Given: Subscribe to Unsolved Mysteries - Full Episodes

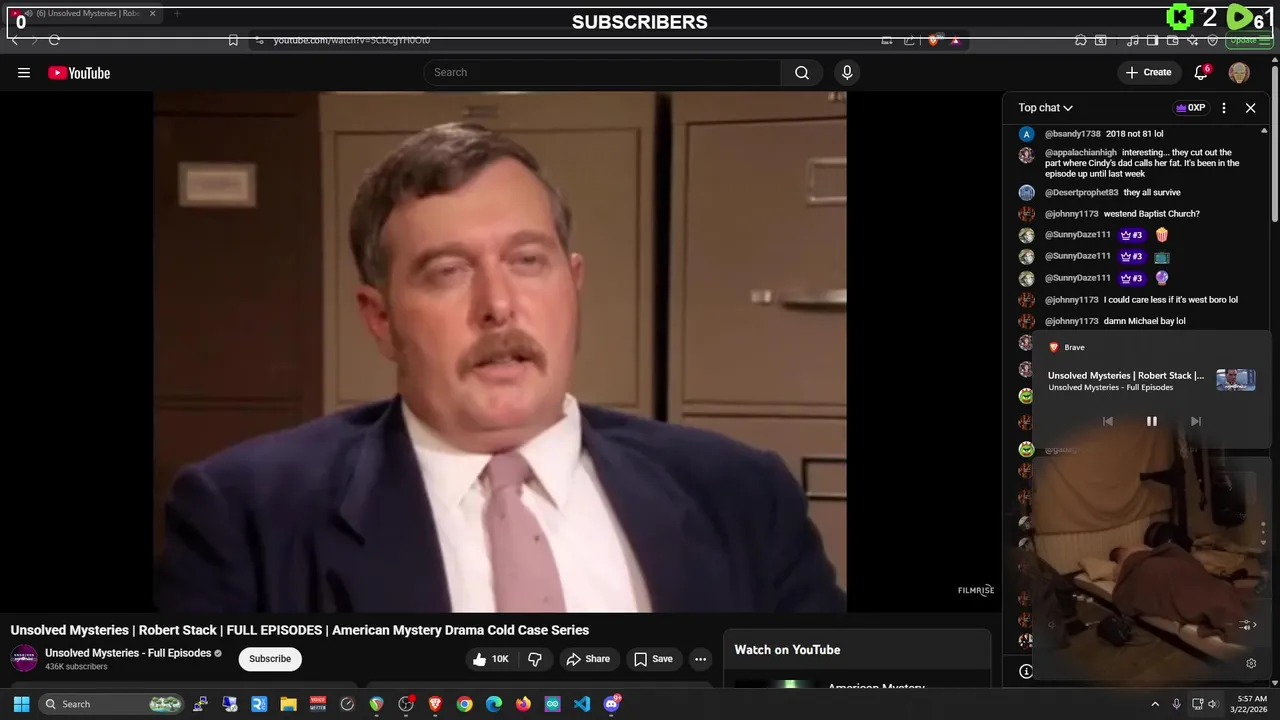Looking at the screenshot, I should [x=270, y=659].
